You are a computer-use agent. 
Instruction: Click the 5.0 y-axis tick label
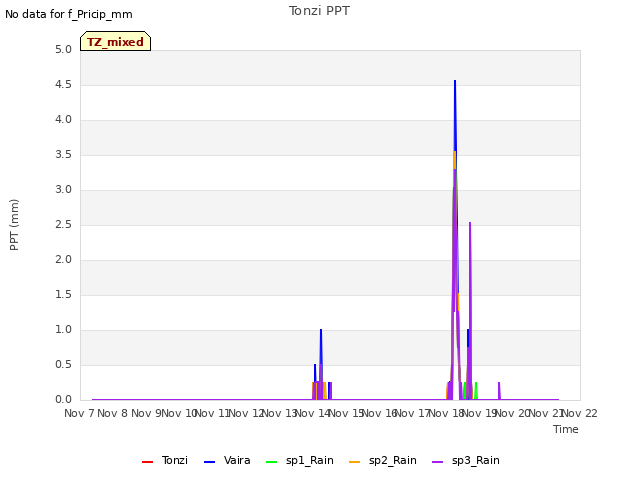pos(64,49)
